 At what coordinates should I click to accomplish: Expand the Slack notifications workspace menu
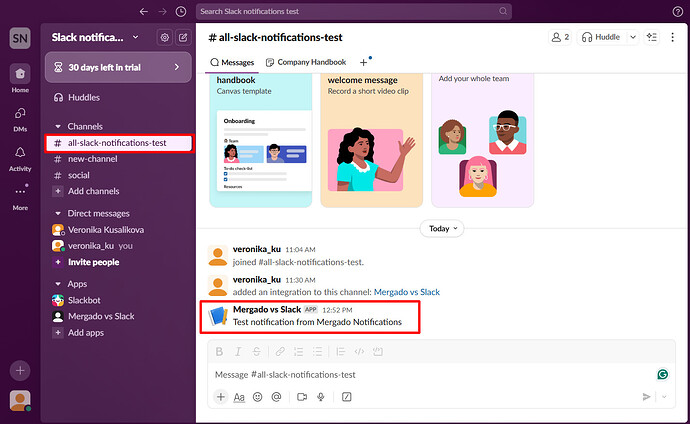[98, 37]
